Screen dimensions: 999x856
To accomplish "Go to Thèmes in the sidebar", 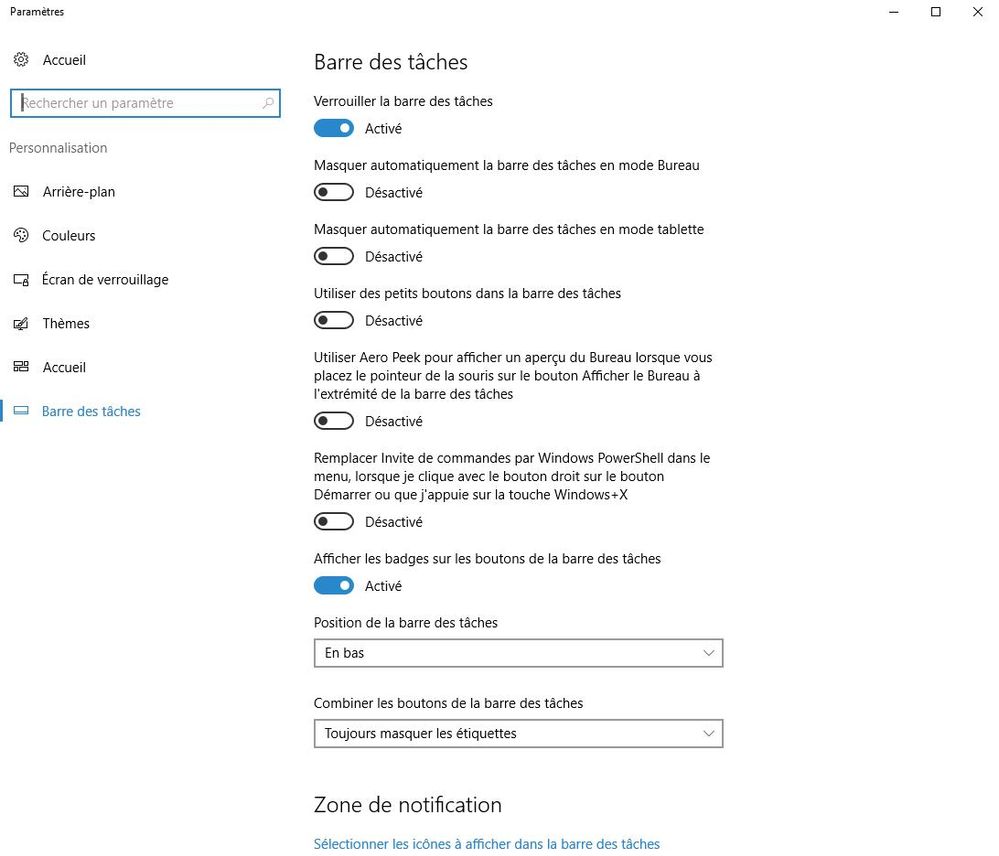I will (x=66, y=324).
